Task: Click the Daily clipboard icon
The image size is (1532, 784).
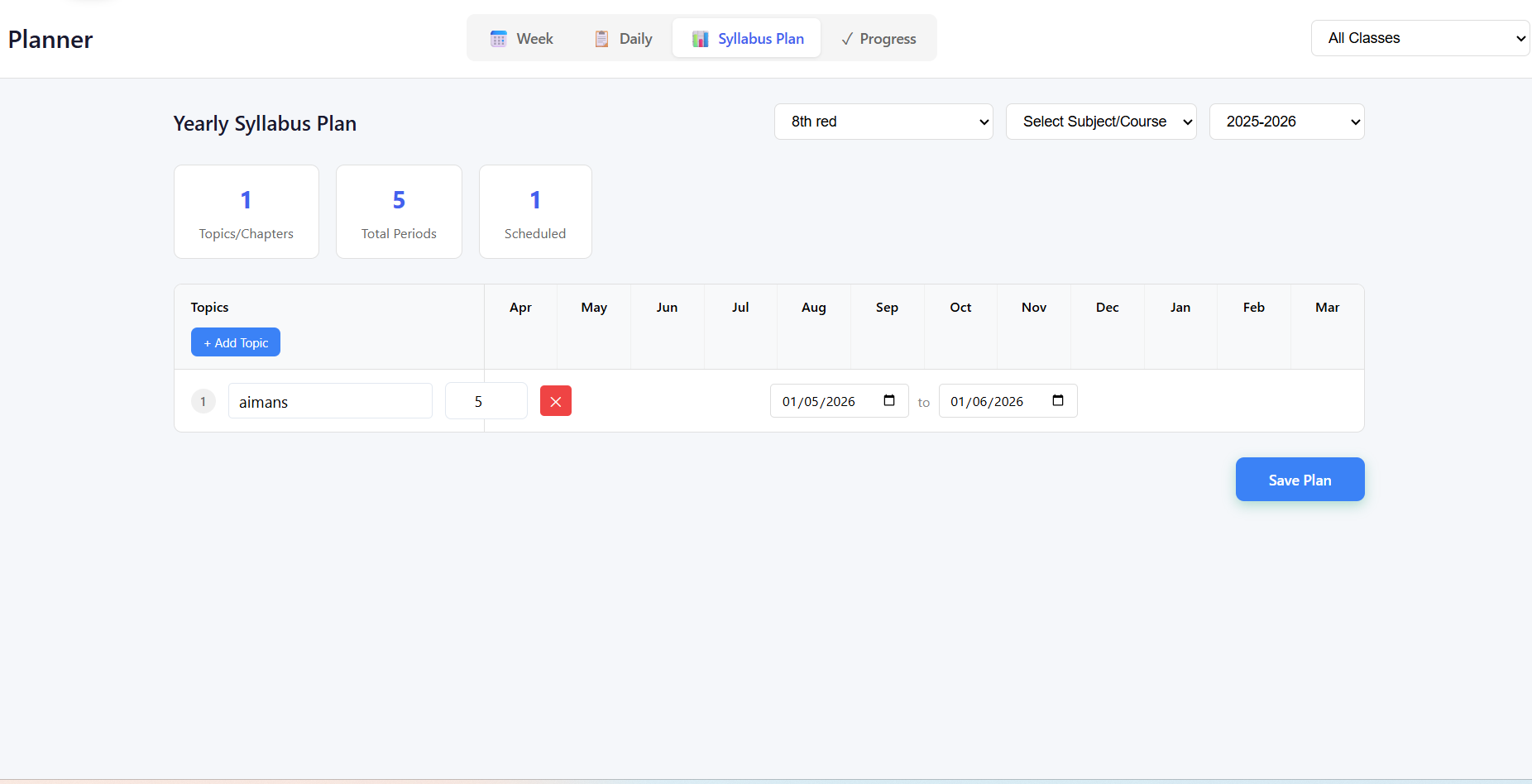Action: pyautogui.click(x=601, y=39)
